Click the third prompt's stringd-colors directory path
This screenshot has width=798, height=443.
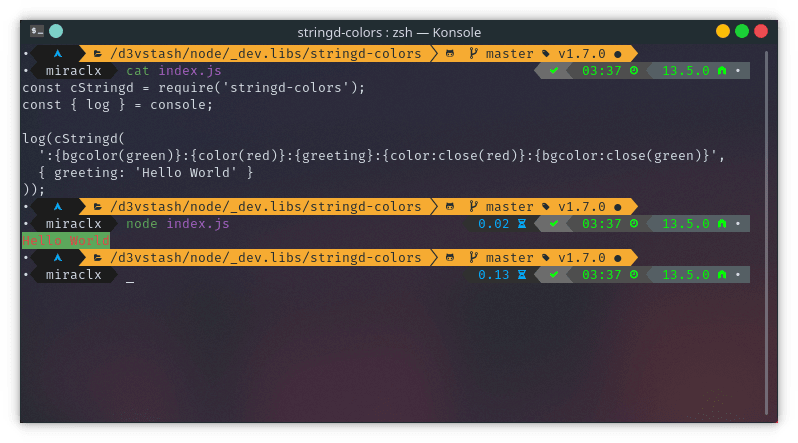point(266,258)
